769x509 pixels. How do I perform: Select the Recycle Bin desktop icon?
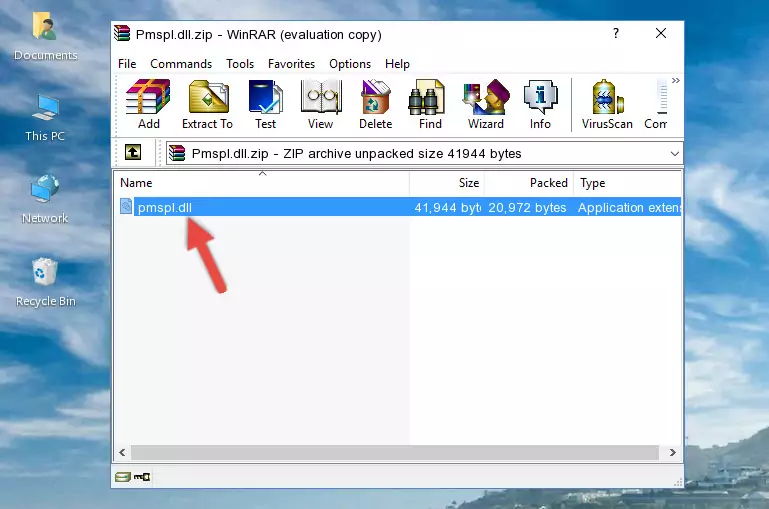[x=45, y=282]
